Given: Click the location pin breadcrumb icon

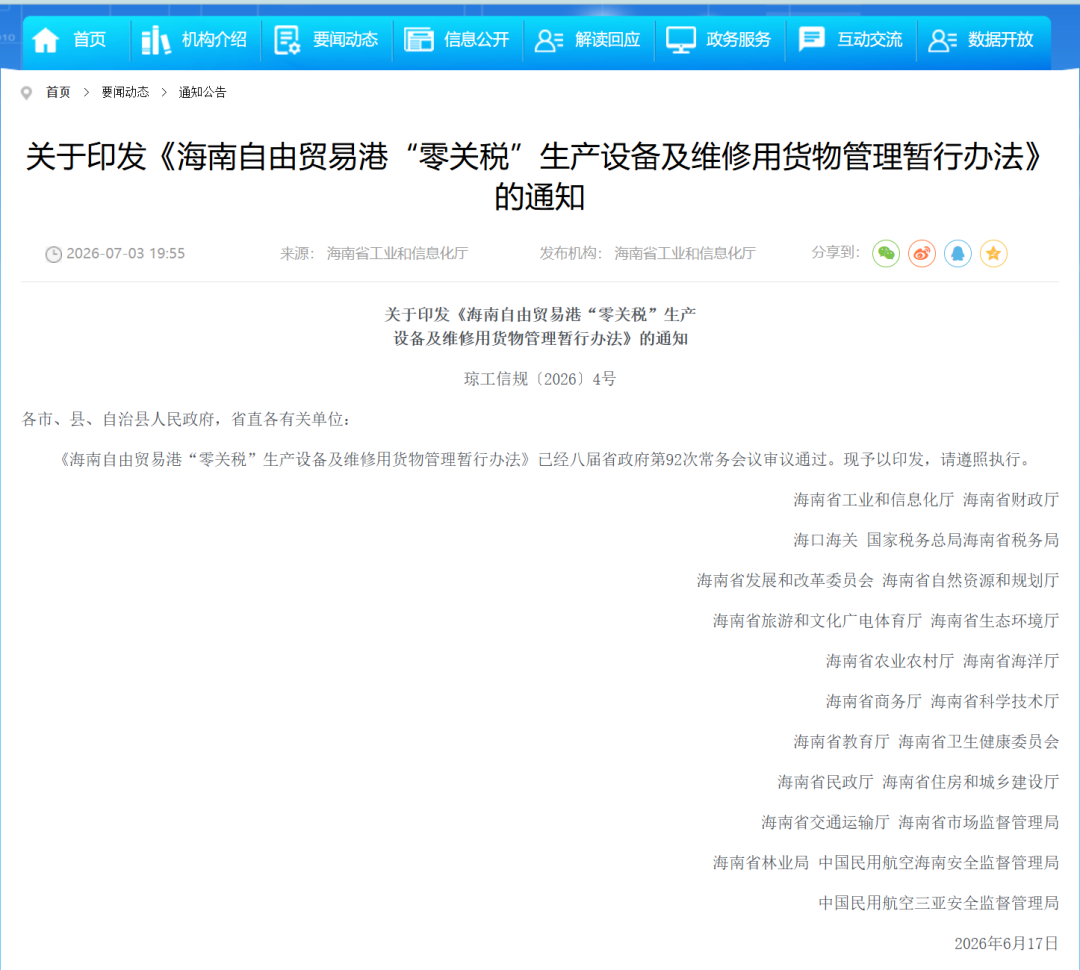Looking at the screenshot, I should [26, 92].
